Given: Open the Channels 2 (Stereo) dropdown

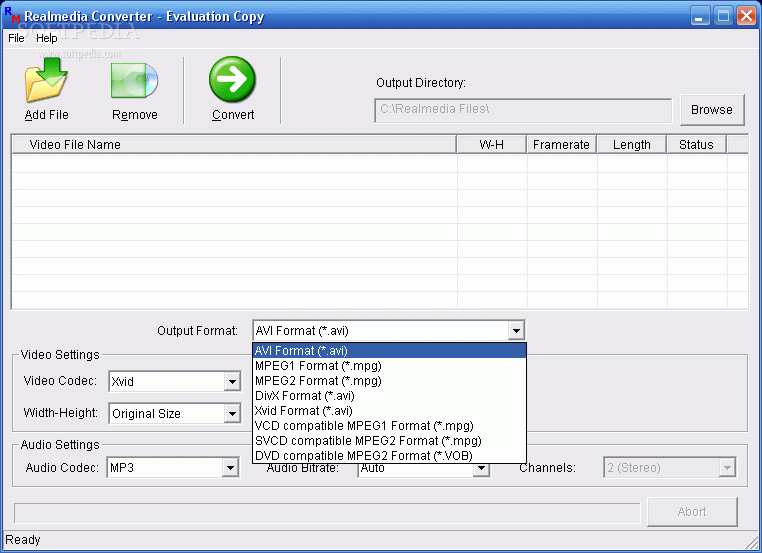Looking at the screenshot, I should pyautogui.click(x=727, y=468).
